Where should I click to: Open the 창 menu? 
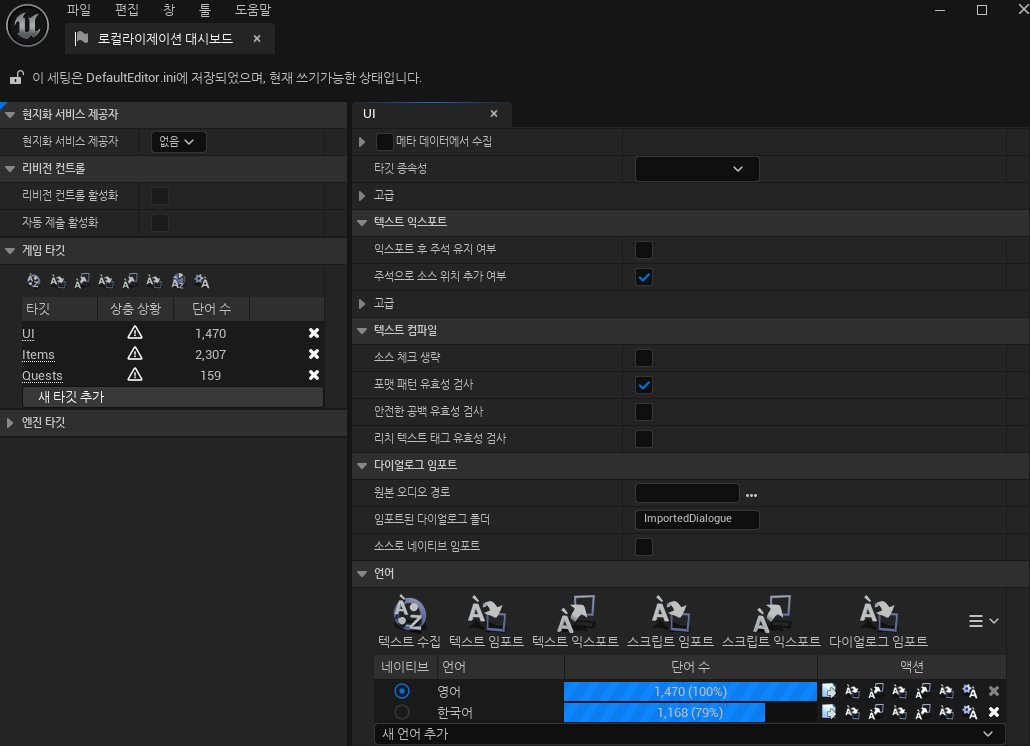pyautogui.click(x=169, y=10)
